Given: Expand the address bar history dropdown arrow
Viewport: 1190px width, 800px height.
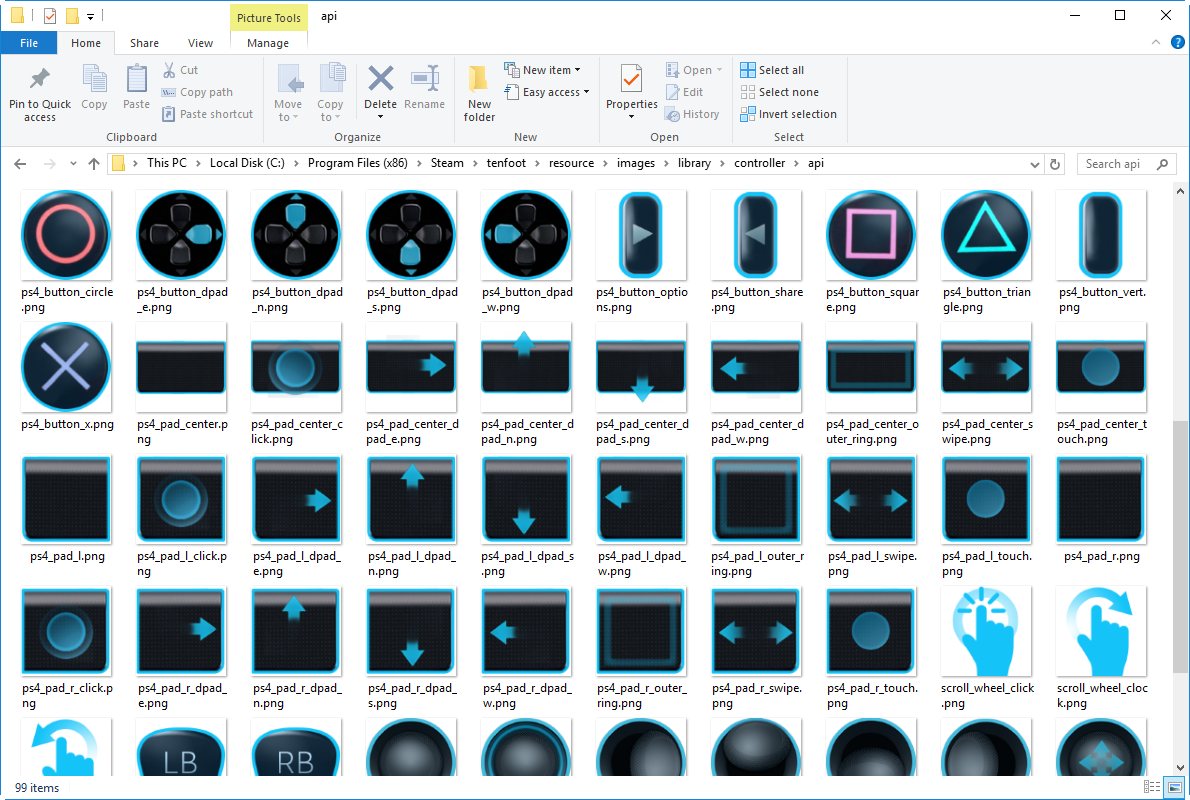Looking at the screenshot, I should (1036, 162).
